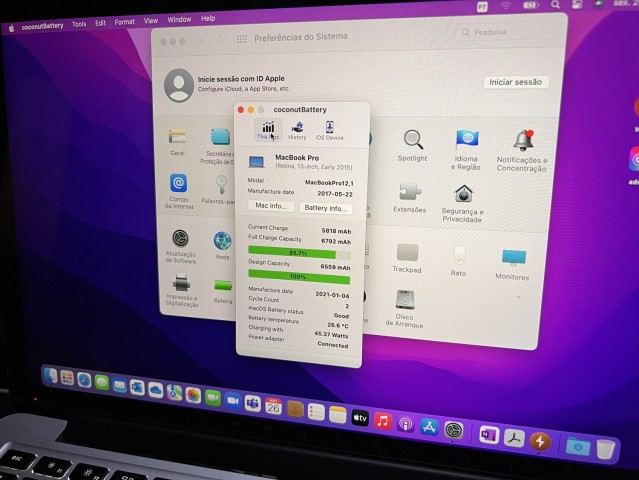The image size is (639, 480).
Task: Go forward in Preferências do Sistema
Action: [x=221, y=39]
